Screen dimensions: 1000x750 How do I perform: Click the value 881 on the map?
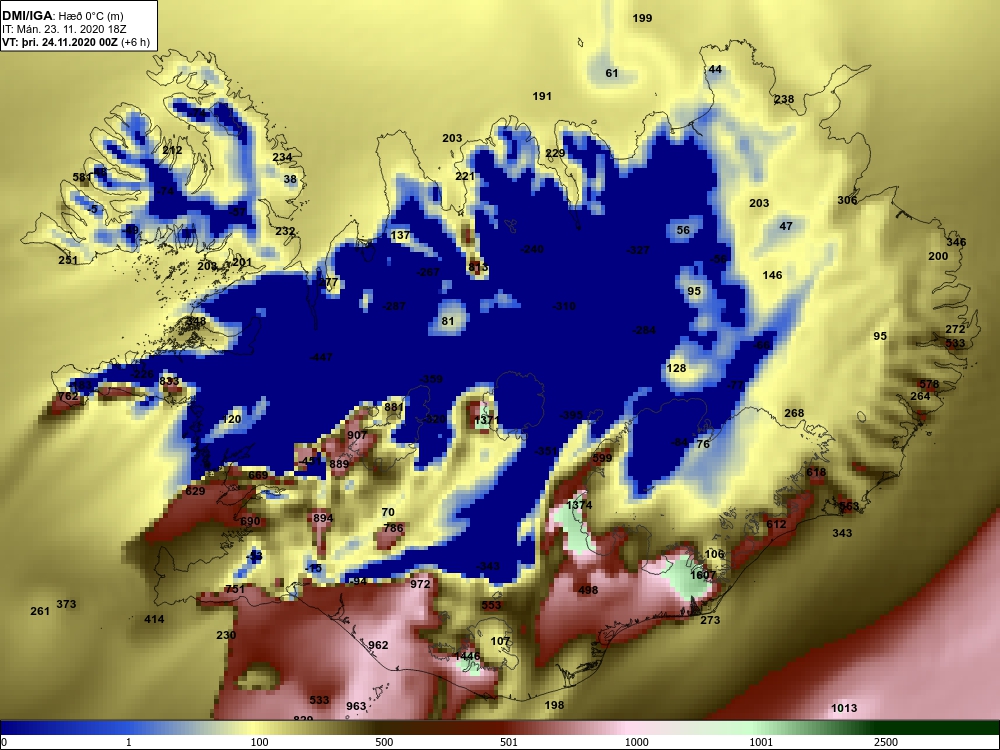click(394, 407)
